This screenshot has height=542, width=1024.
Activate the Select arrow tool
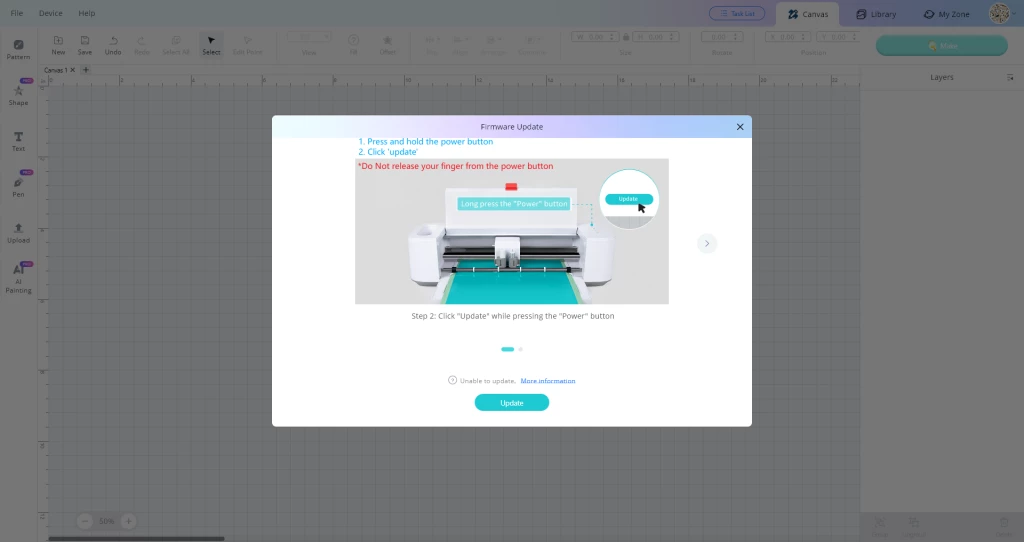point(211,45)
